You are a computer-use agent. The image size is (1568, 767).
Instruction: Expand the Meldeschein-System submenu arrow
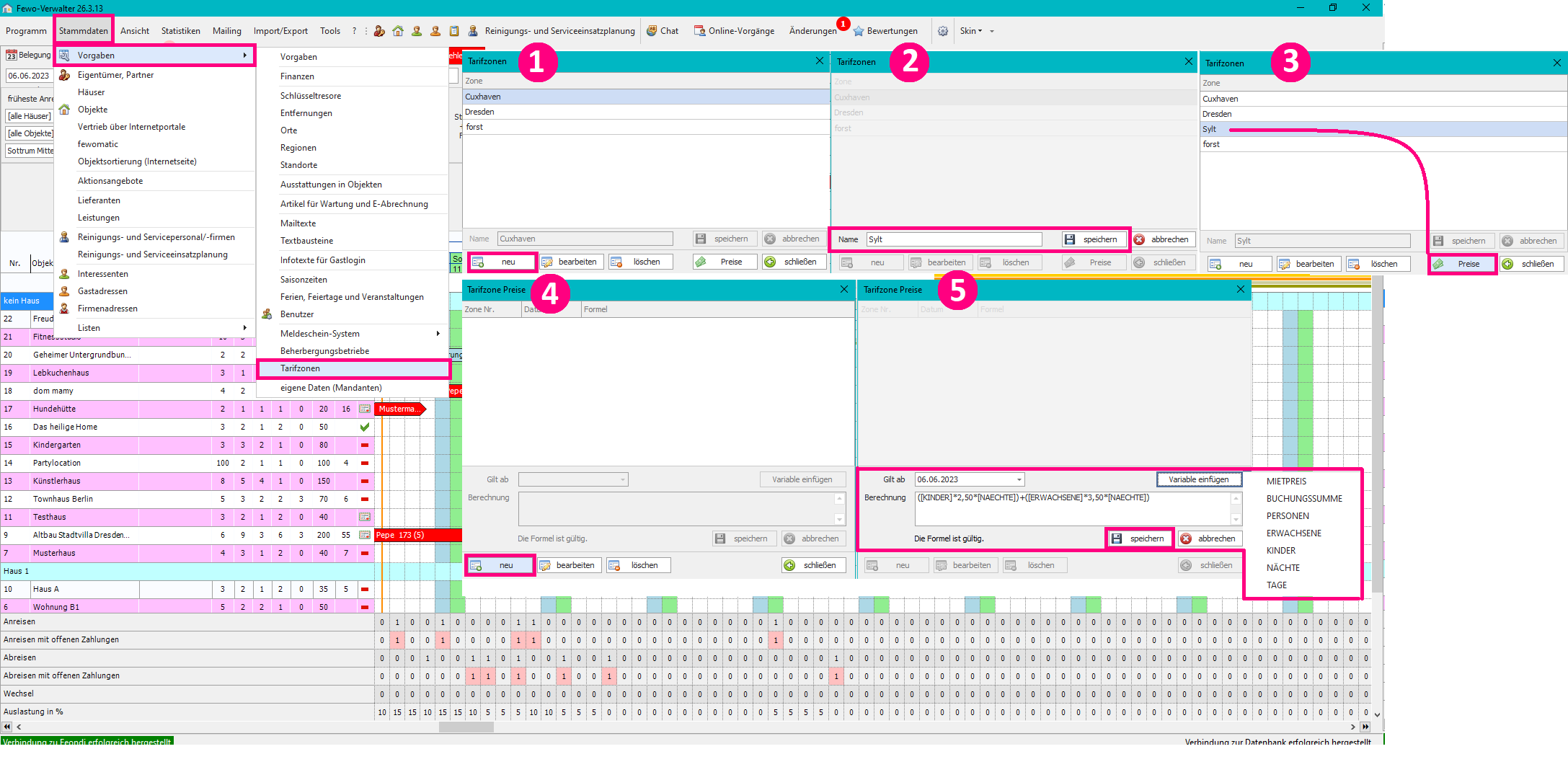point(438,334)
